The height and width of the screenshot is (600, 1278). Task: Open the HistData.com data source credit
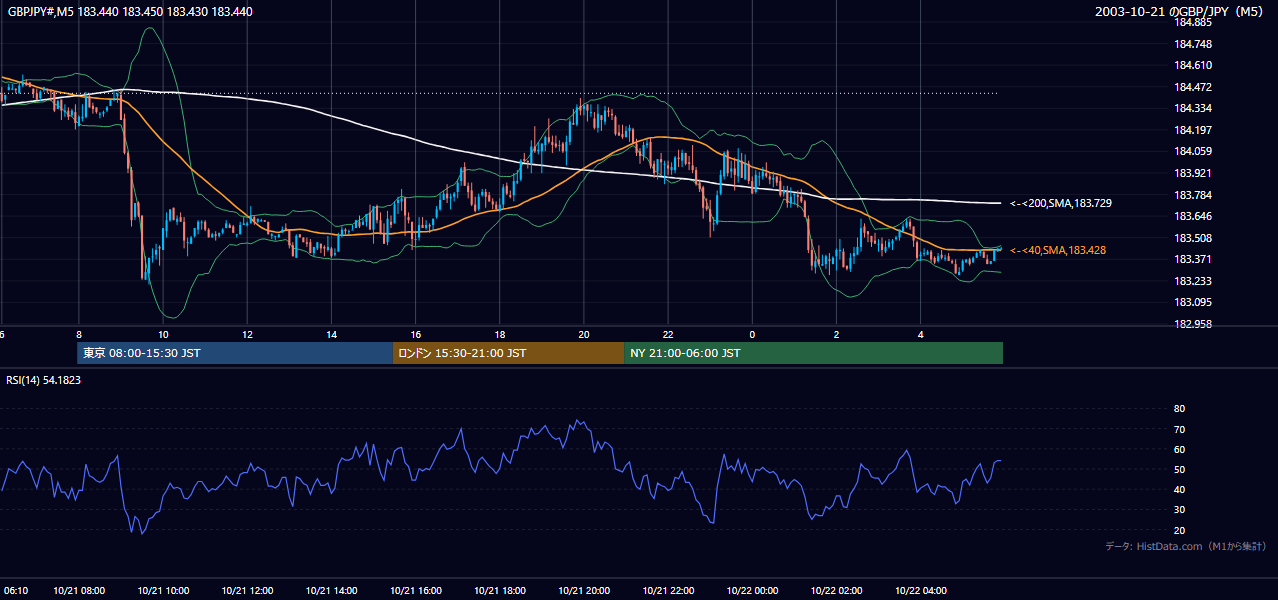(1185, 546)
